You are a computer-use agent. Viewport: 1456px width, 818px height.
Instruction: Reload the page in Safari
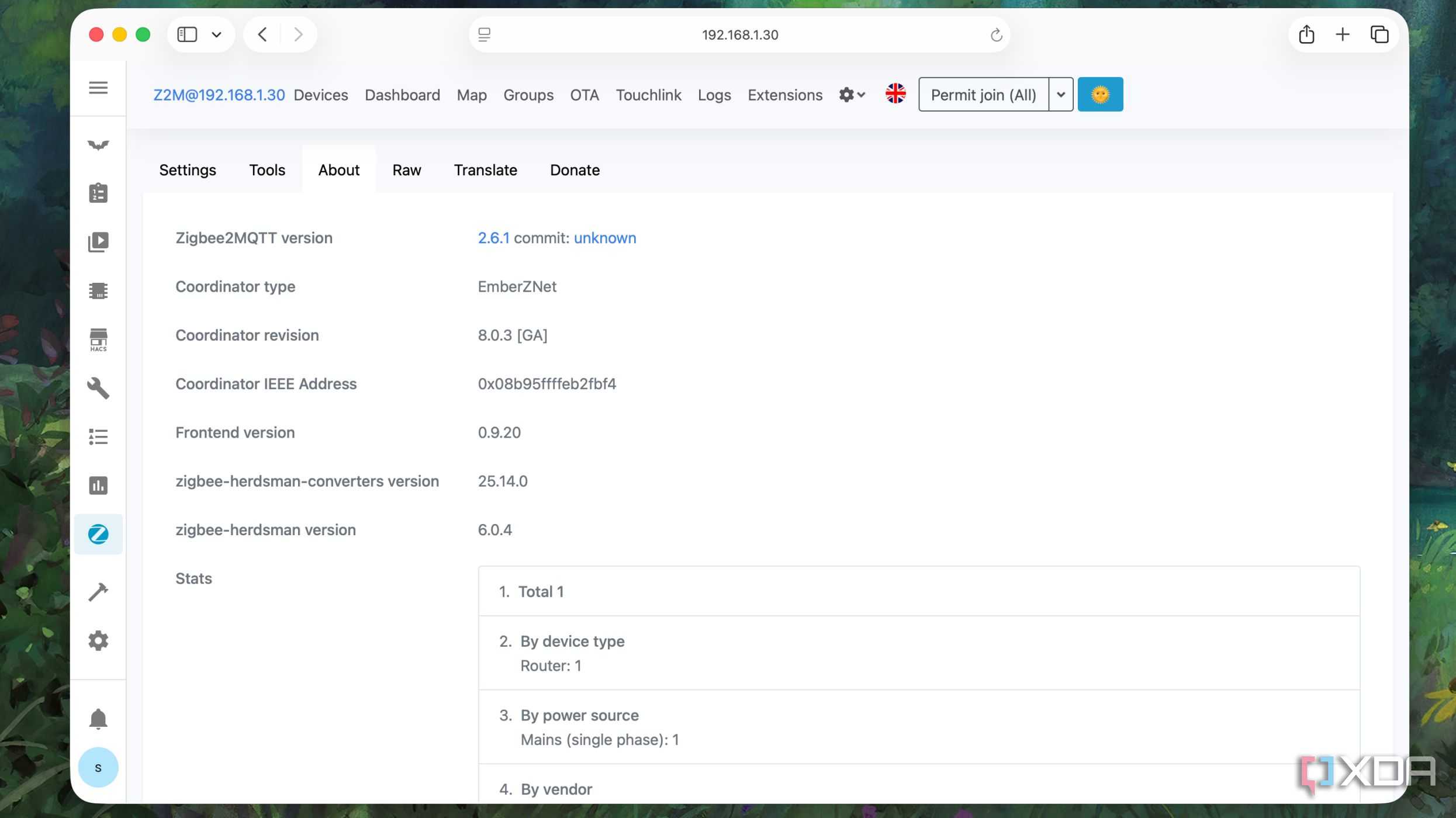[x=996, y=34]
